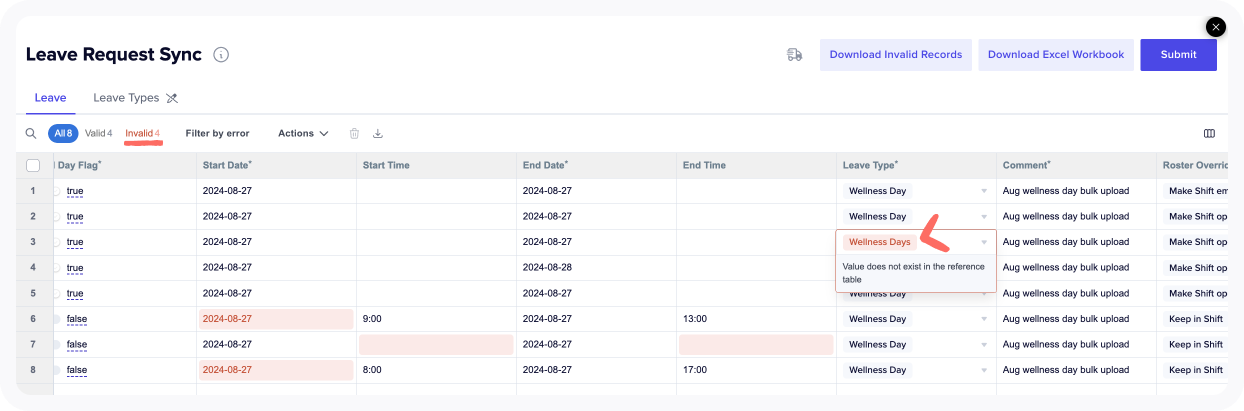Expand the Actions dropdown menu
The image size is (1244, 411).
(303, 133)
